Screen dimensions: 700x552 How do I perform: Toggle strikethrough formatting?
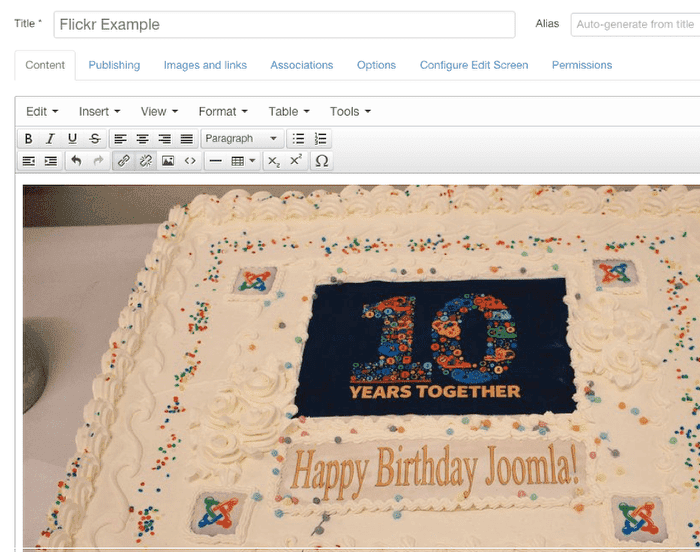(x=95, y=139)
